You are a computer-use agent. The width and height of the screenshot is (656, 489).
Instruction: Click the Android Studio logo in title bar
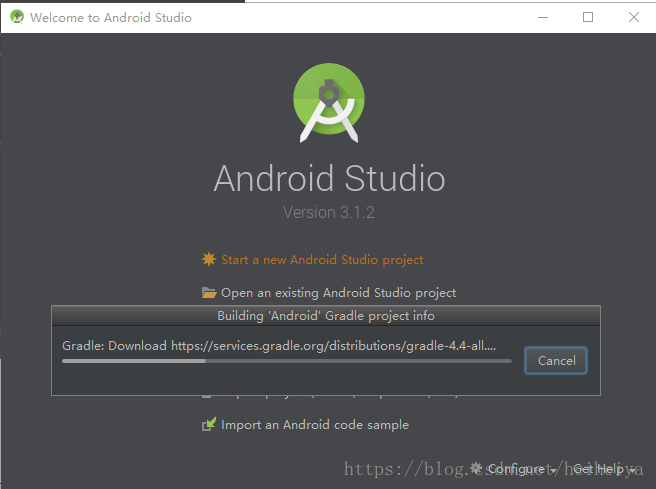(x=17, y=17)
